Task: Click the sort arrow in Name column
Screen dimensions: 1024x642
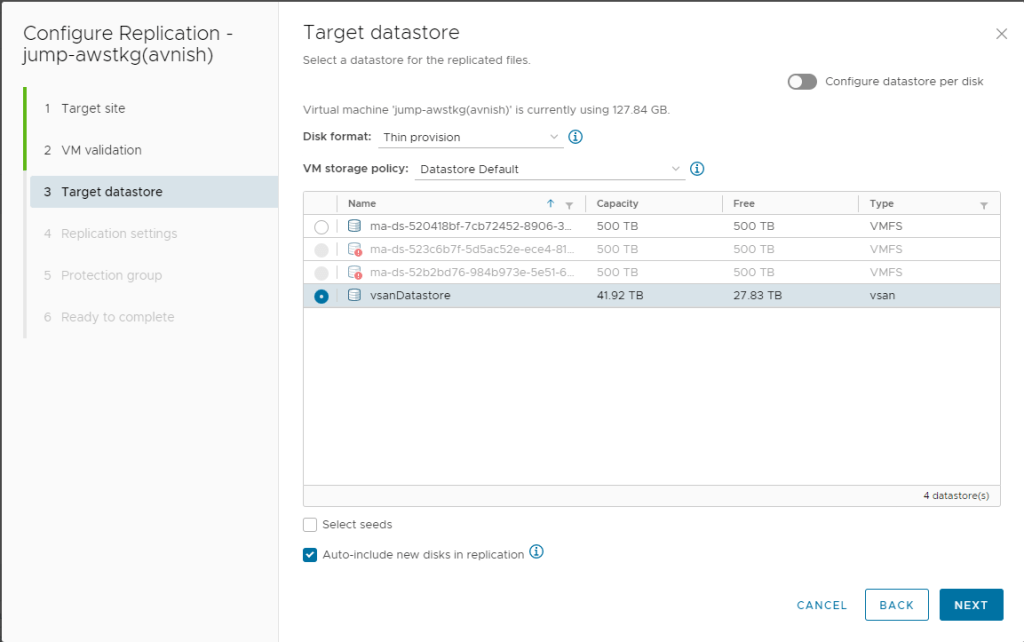Action: pyautogui.click(x=550, y=203)
